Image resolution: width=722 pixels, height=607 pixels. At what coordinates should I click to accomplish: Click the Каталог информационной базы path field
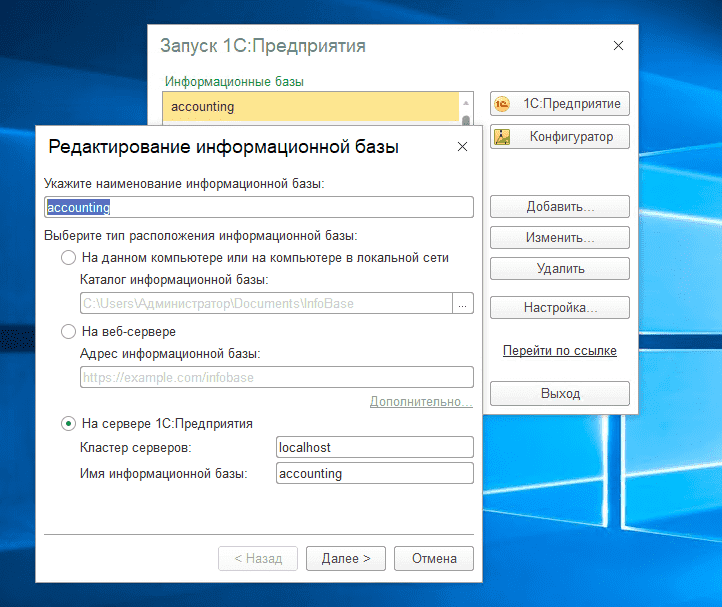[x=266, y=304]
